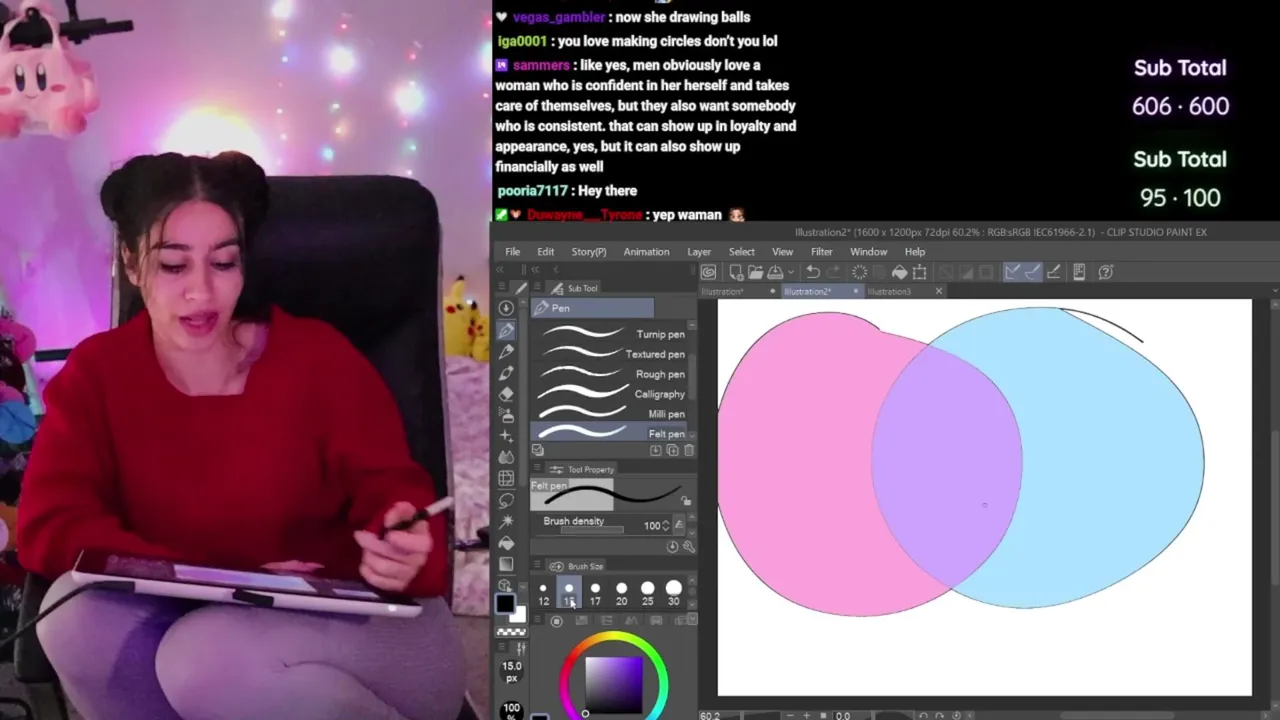Open the Help menu
The height and width of the screenshot is (720, 1280).
tap(915, 252)
